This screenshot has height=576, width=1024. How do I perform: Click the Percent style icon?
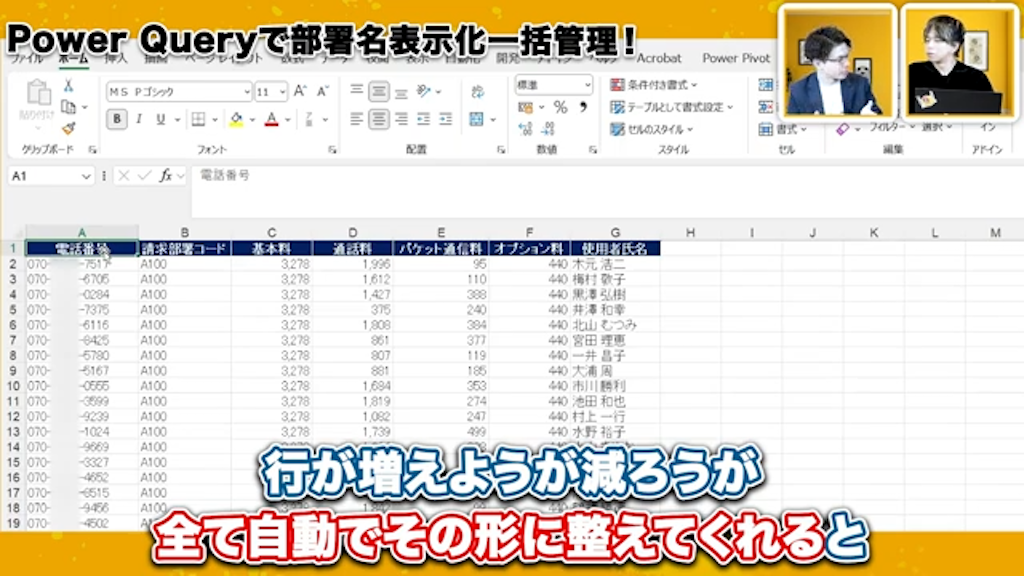pyautogui.click(x=561, y=107)
